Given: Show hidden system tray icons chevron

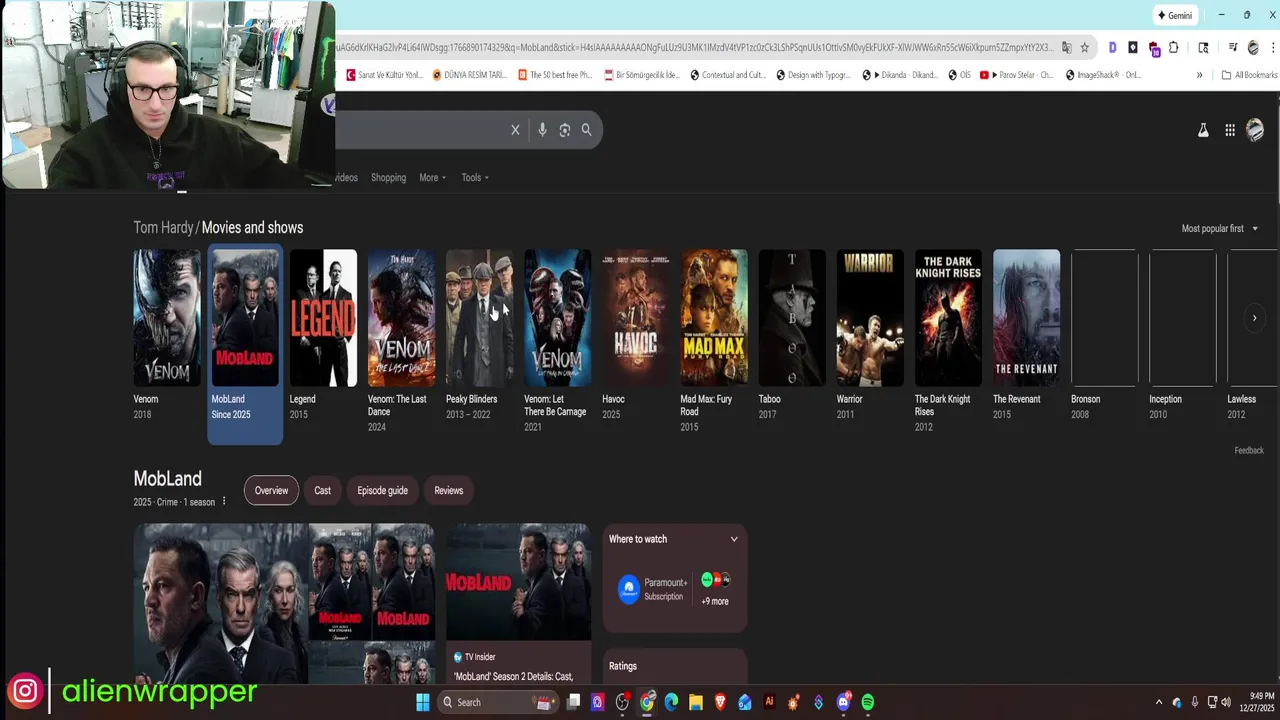Looking at the screenshot, I should click(1159, 702).
